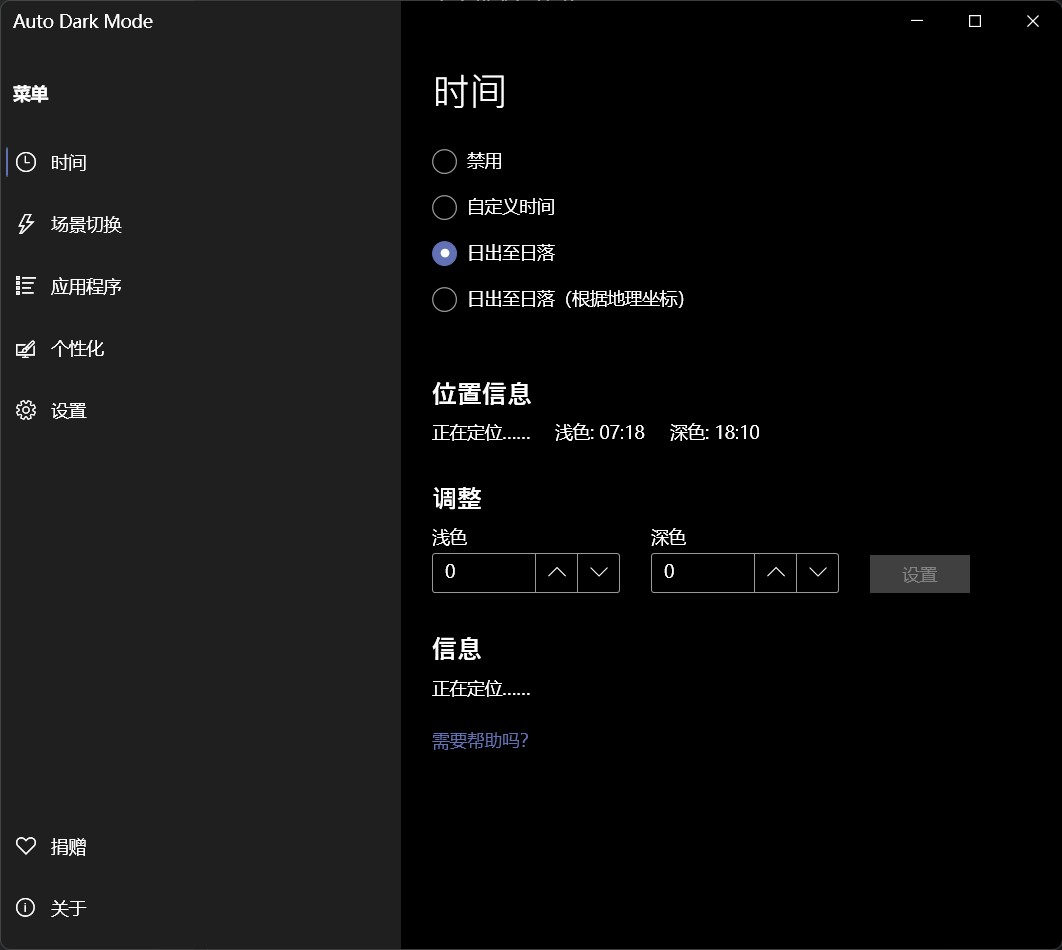Go to the 个性化 menu page
1062x950 pixels.
click(x=78, y=349)
